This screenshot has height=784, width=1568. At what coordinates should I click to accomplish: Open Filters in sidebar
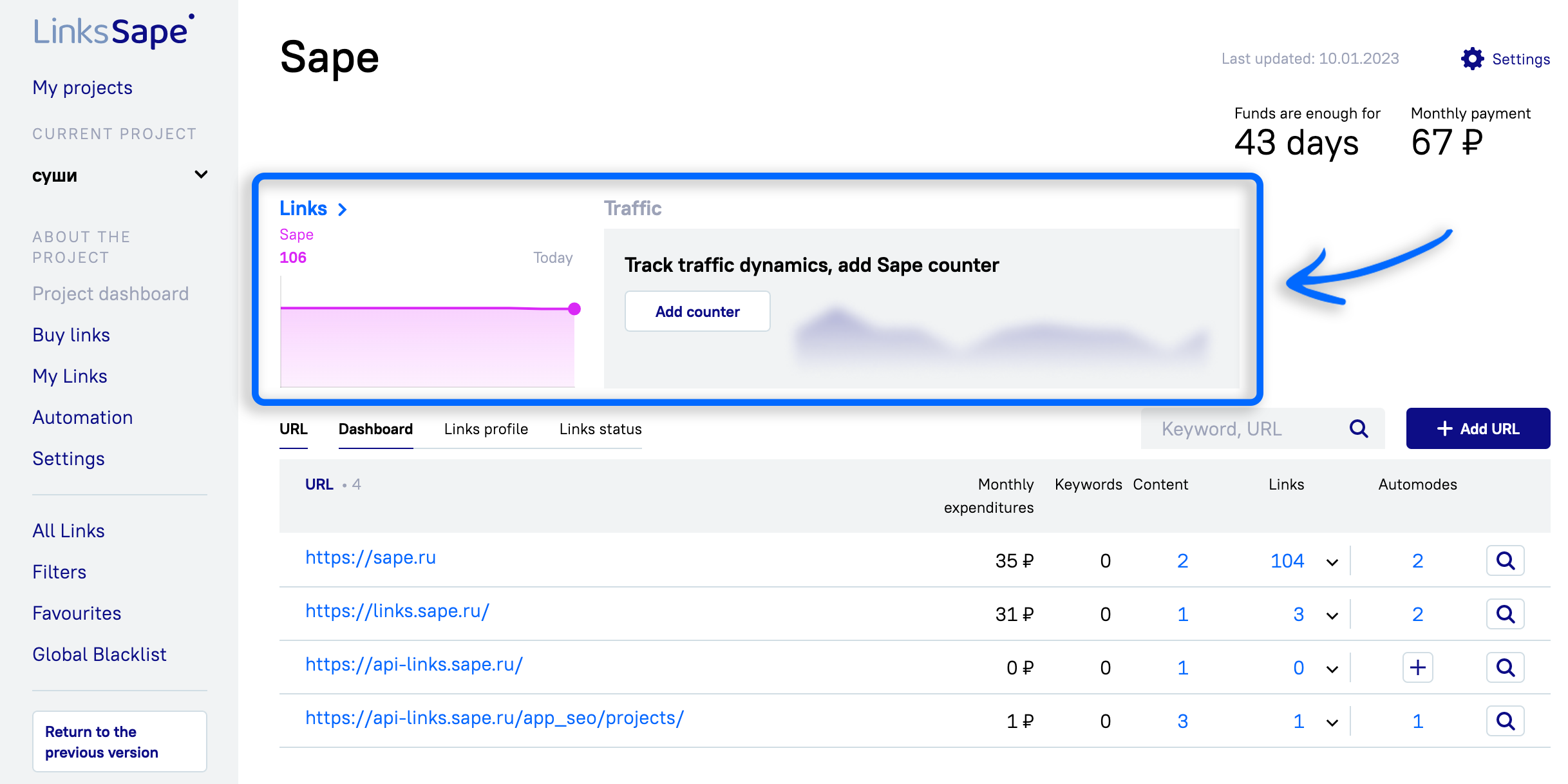(x=59, y=572)
